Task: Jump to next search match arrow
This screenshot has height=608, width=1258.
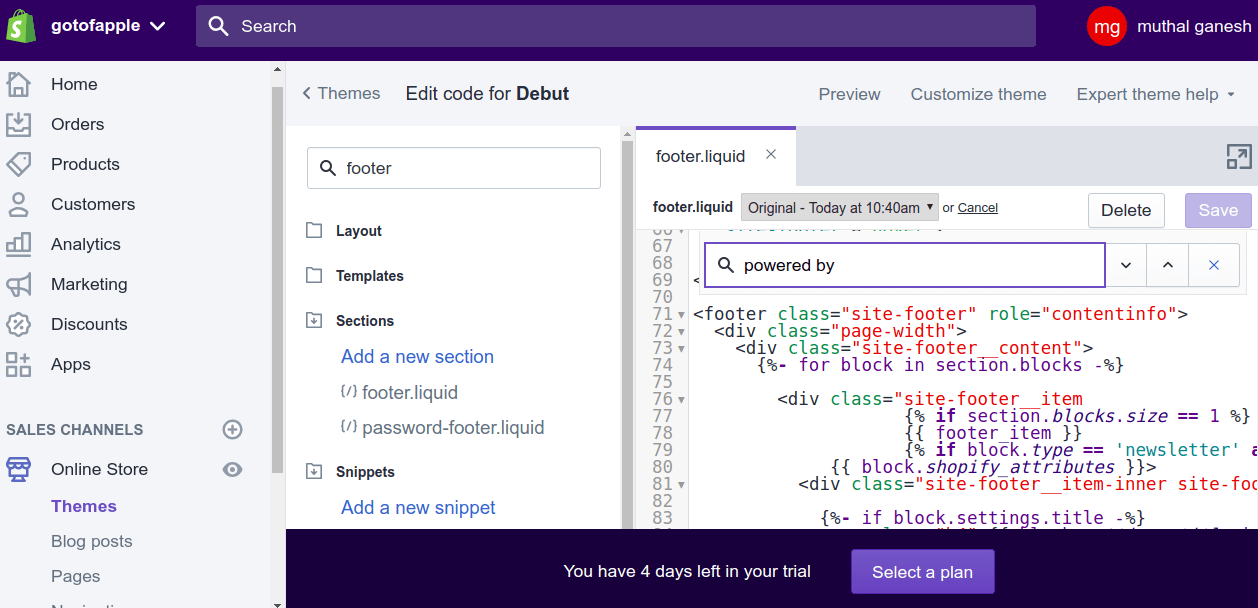Action: pos(1126,265)
